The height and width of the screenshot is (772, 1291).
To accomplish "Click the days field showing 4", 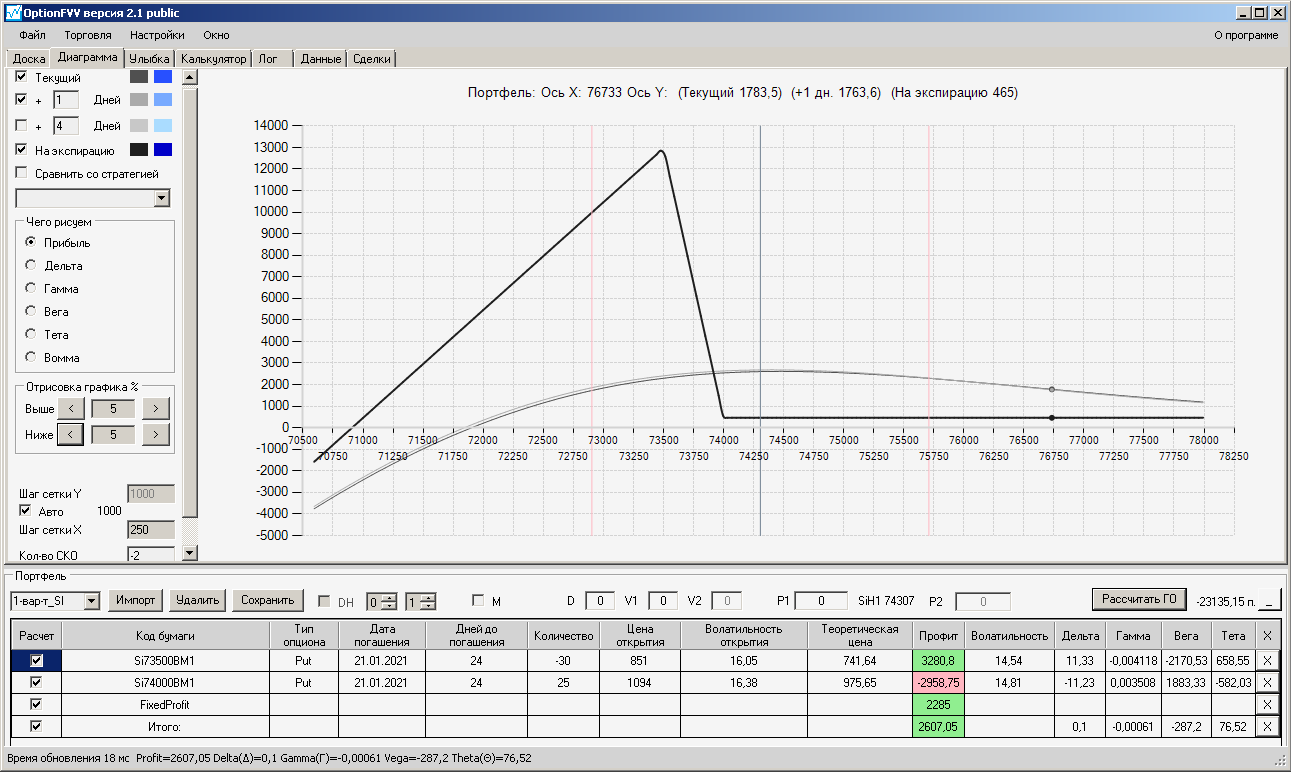I will pyautogui.click(x=65, y=126).
